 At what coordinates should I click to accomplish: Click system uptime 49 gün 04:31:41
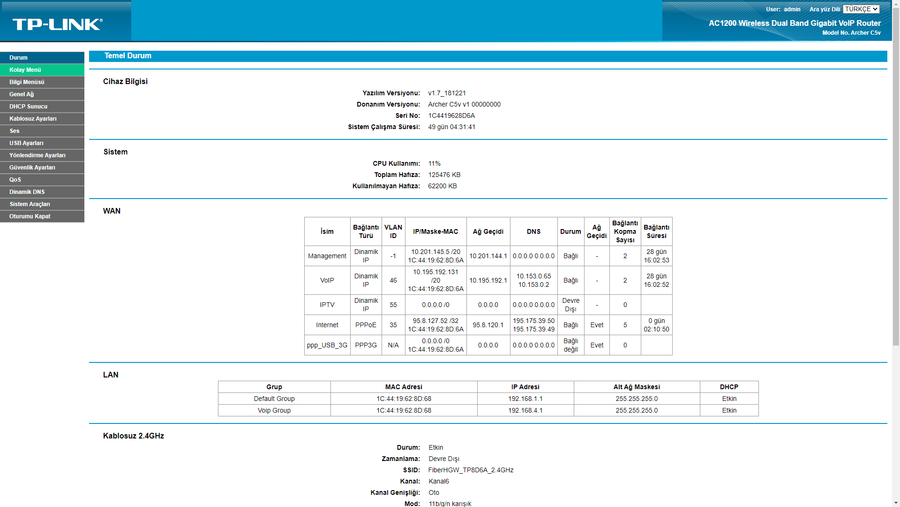tap(451, 127)
